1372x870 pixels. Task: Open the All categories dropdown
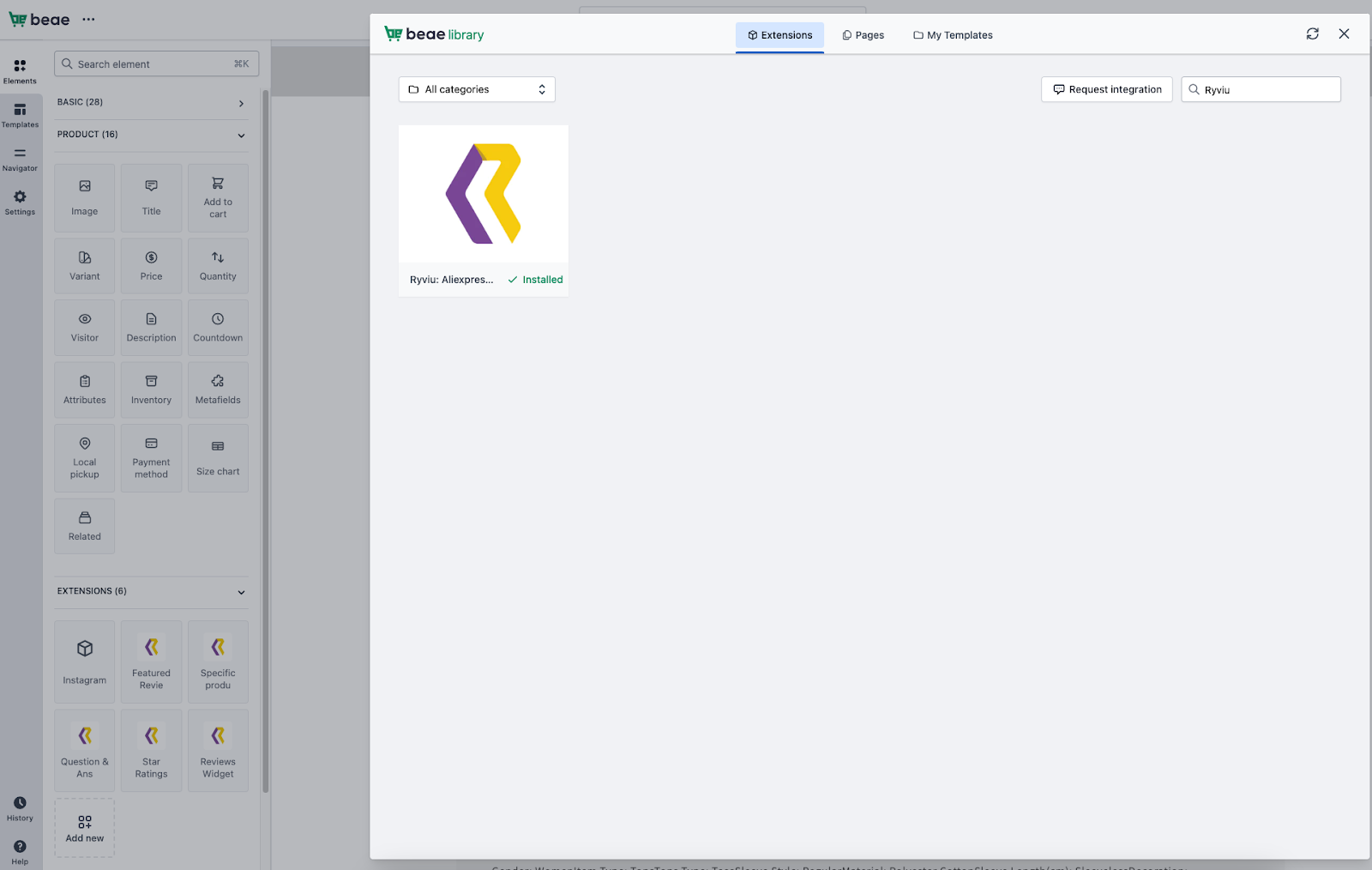click(x=477, y=89)
